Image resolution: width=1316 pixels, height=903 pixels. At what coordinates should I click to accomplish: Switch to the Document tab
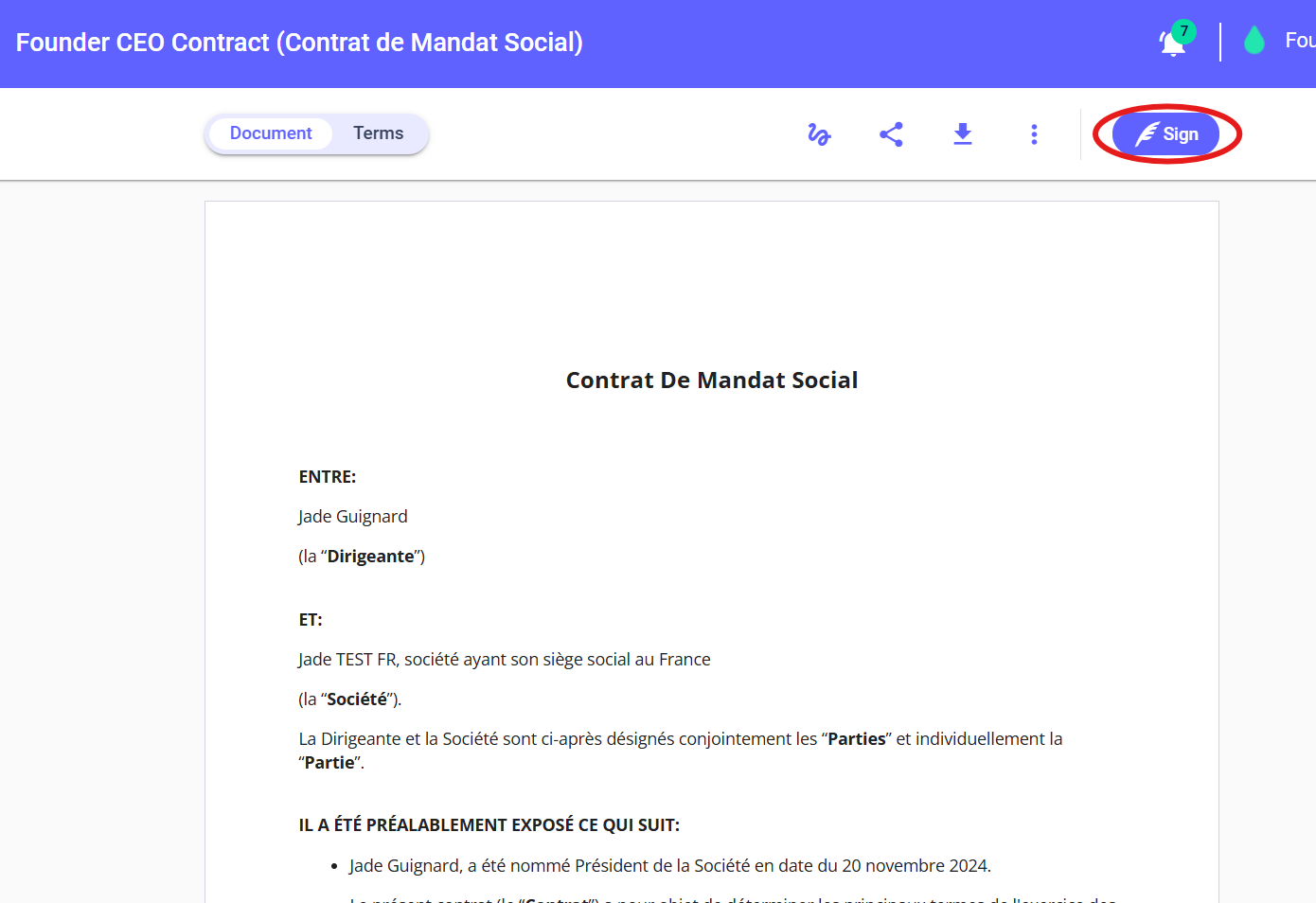click(x=271, y=133)
